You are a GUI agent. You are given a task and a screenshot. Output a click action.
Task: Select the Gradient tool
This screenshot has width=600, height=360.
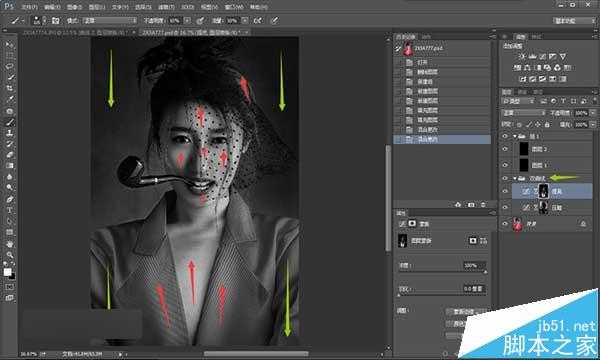(9, 166)
